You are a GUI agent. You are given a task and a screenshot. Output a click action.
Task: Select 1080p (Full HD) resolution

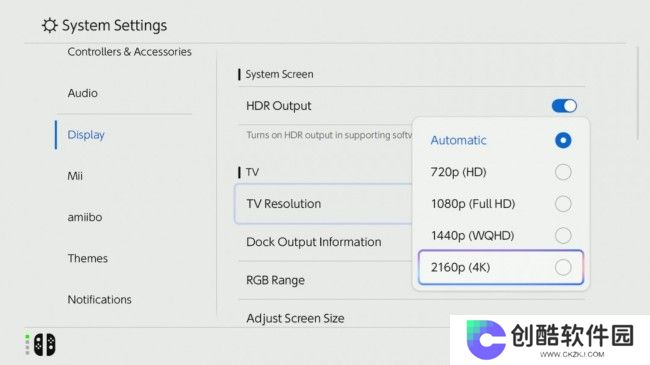[501, 204]
